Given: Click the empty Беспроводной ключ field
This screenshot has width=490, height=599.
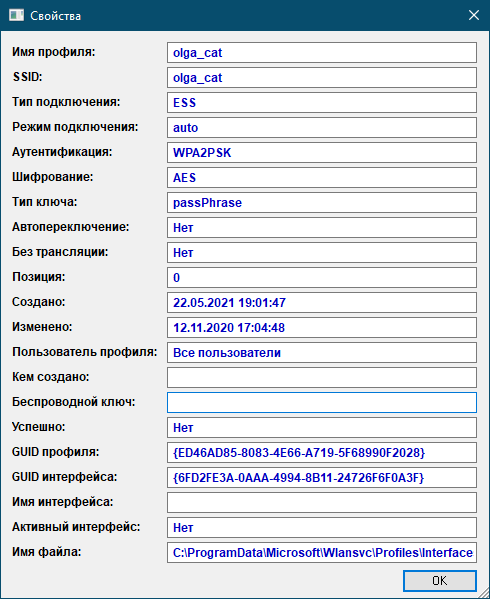Looking at the screenshot, I should coord(322,402).
